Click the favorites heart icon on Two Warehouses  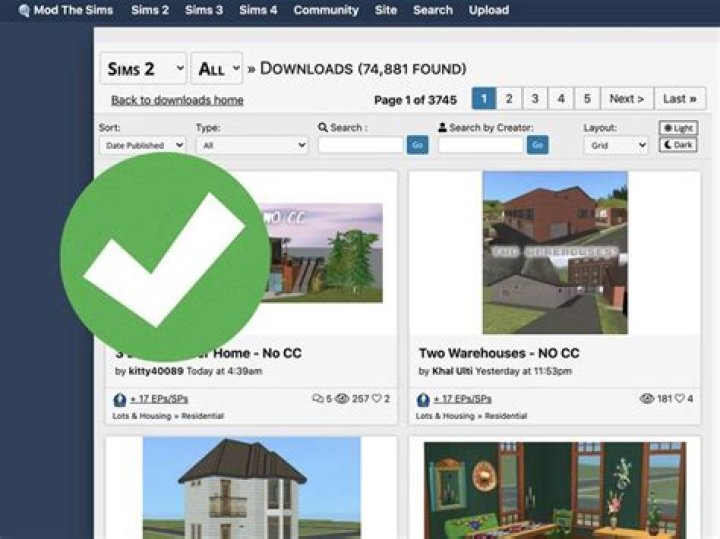click(680, 399)
